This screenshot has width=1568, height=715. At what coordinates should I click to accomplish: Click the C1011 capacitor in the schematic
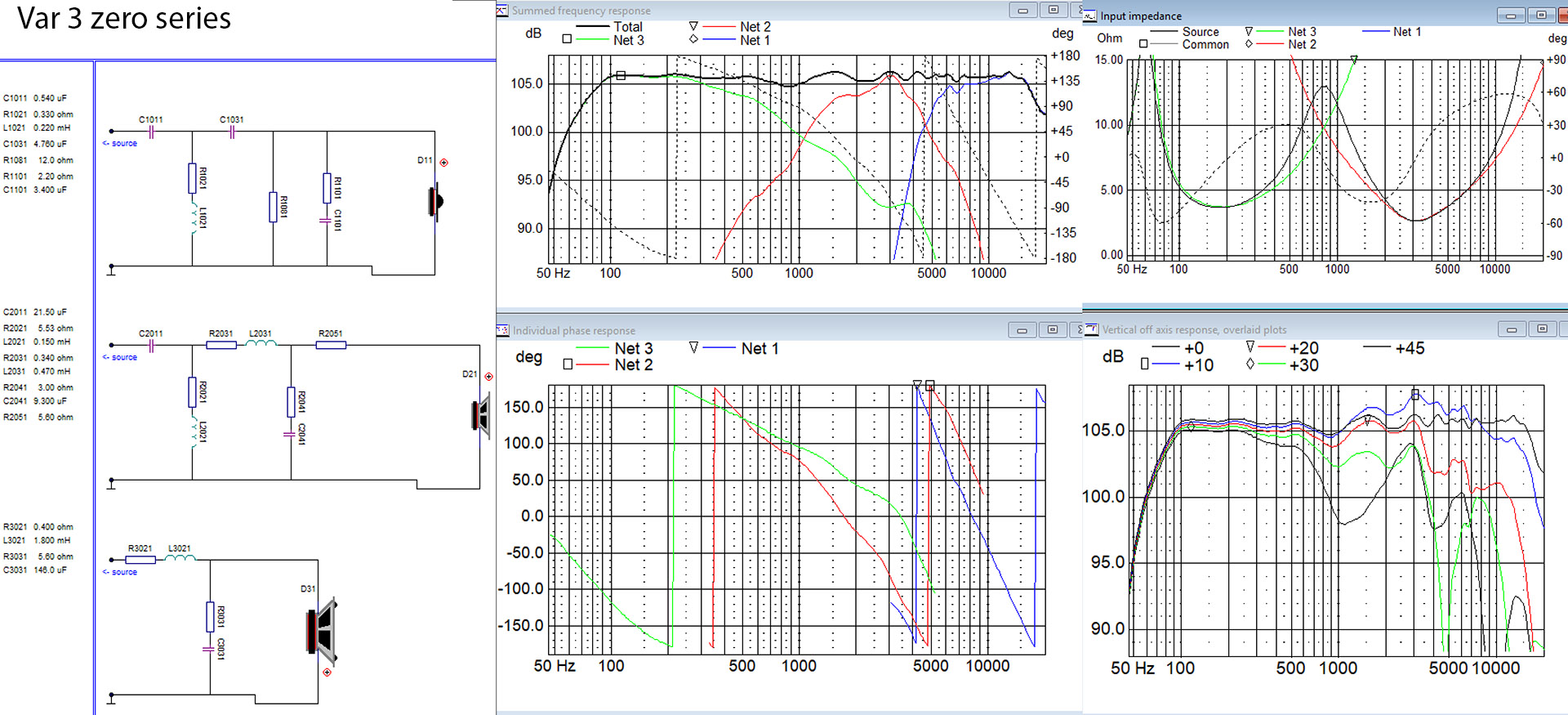[x=151, y=132]
